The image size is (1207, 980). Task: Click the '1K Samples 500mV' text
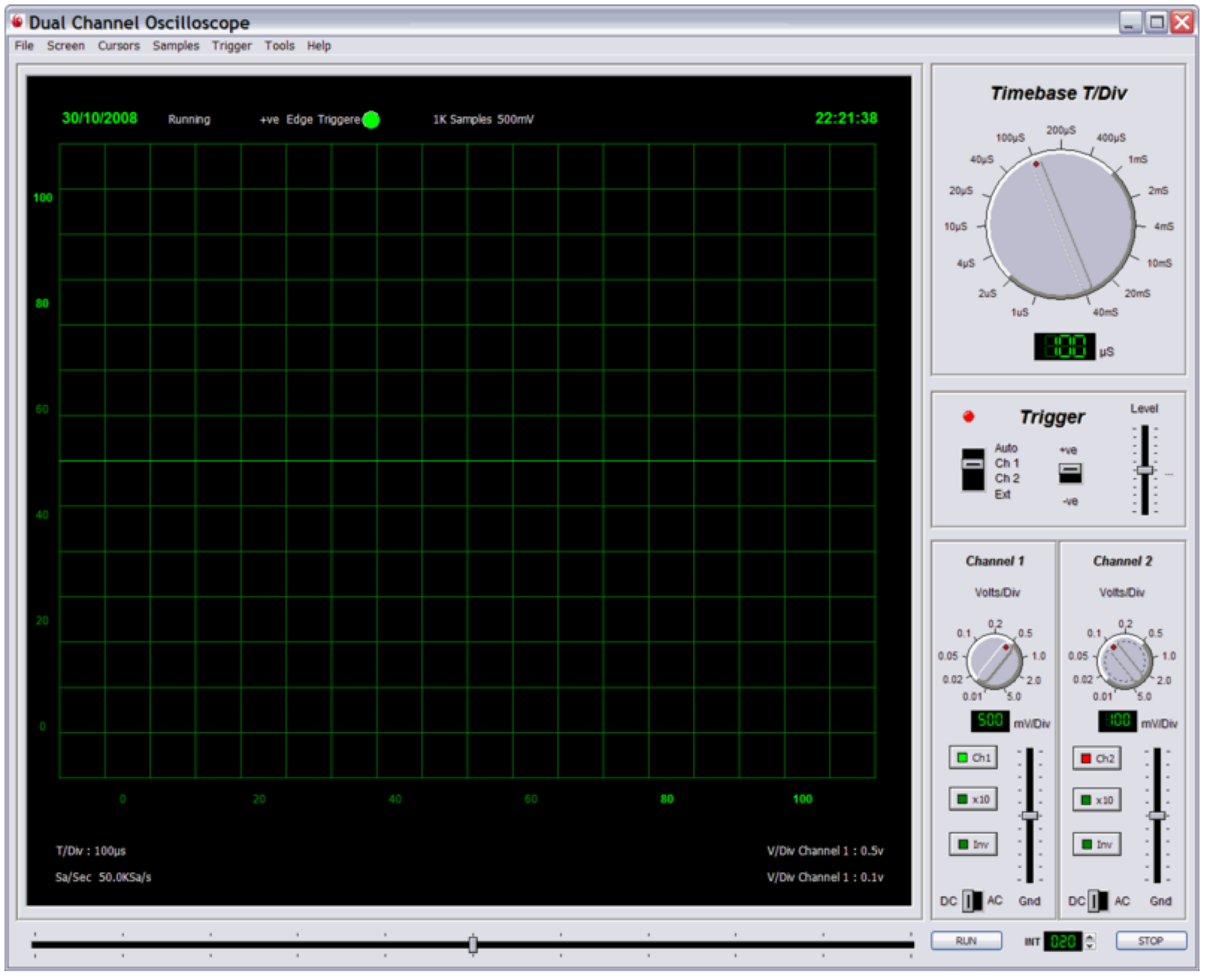[x=483, y=120]
